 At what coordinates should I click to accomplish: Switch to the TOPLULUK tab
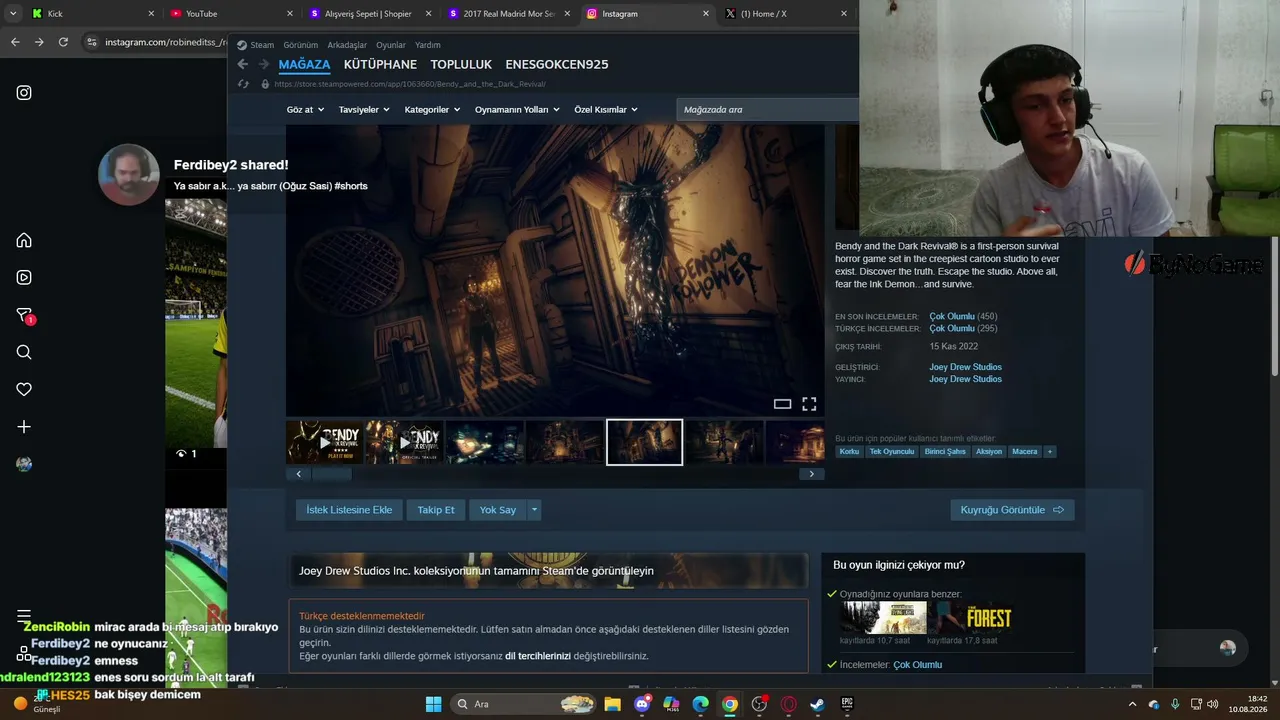[461, 64]
